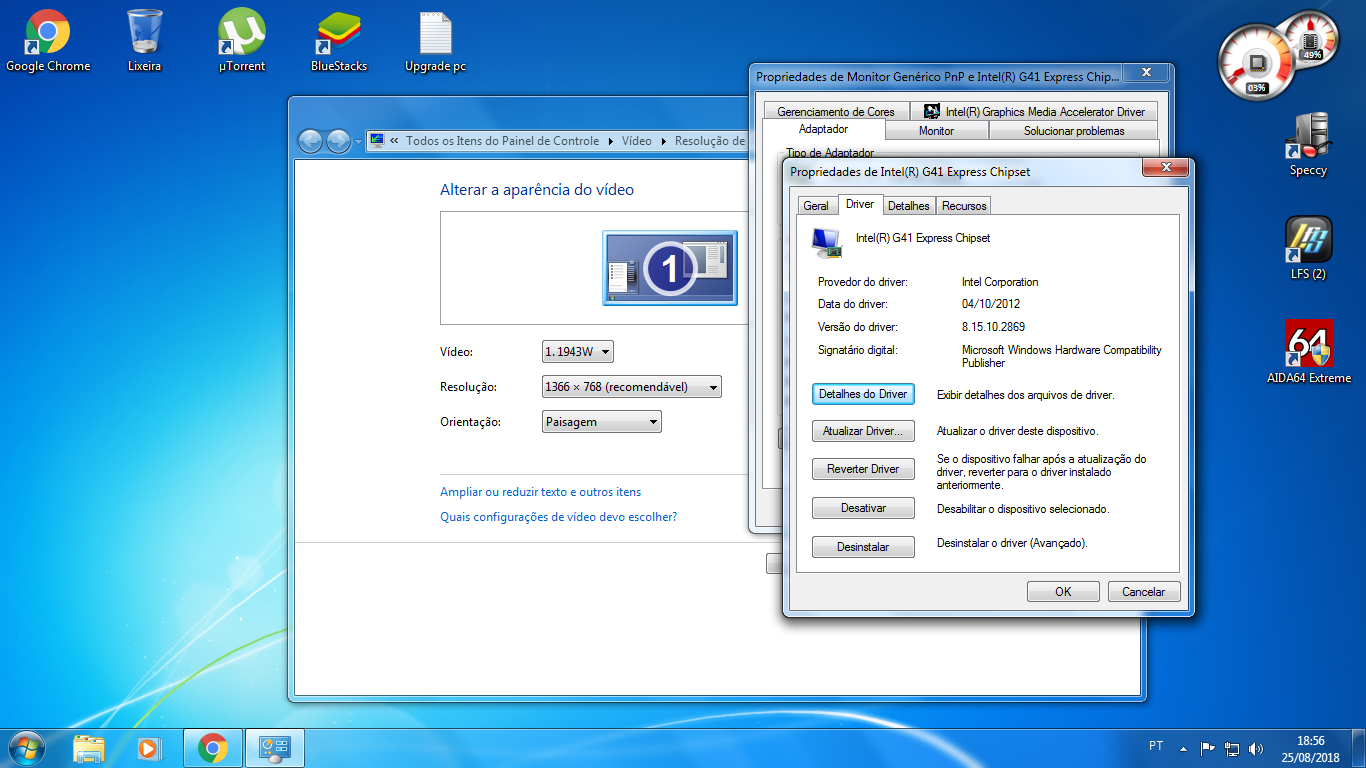Select the Driver tab
The height and width of the screenshot is (768, 1366).
pyautogui.click(x=859, y=204)
